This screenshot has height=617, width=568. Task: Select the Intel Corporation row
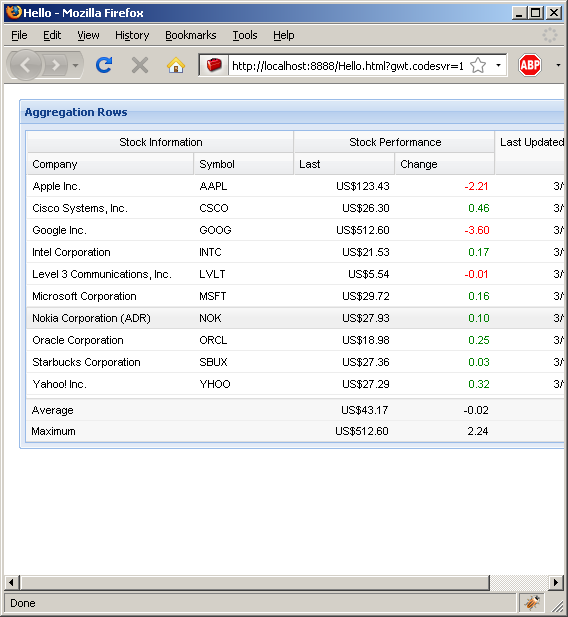tap(295, 252)
